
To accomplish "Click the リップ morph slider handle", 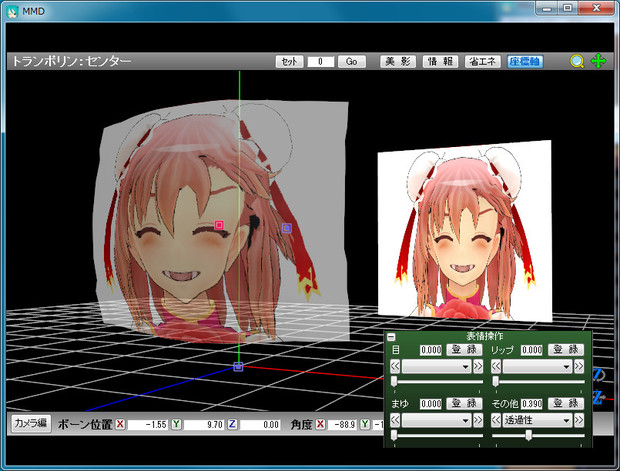I will click(495, 381).
